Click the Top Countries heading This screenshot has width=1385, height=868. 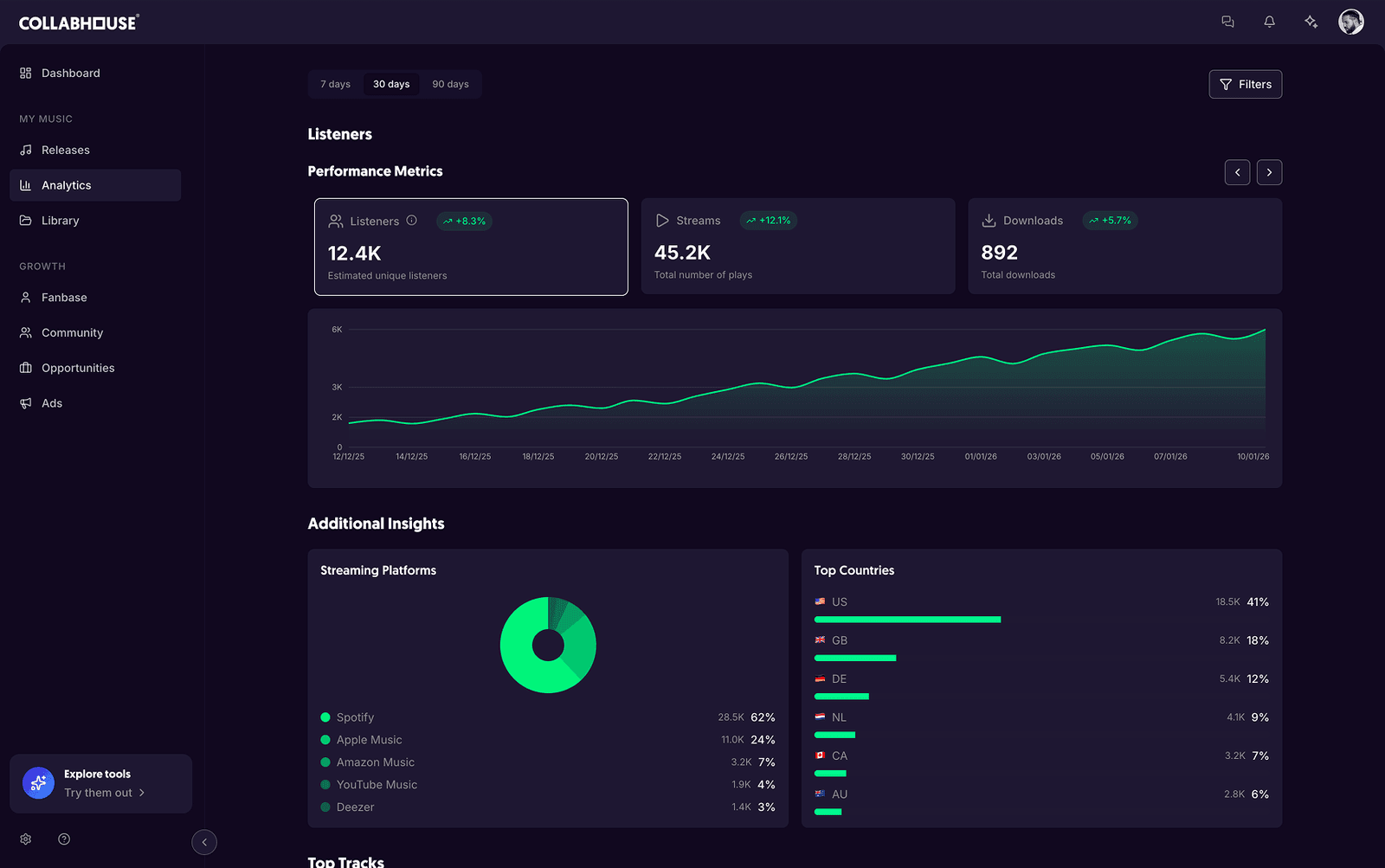point(854,570)
